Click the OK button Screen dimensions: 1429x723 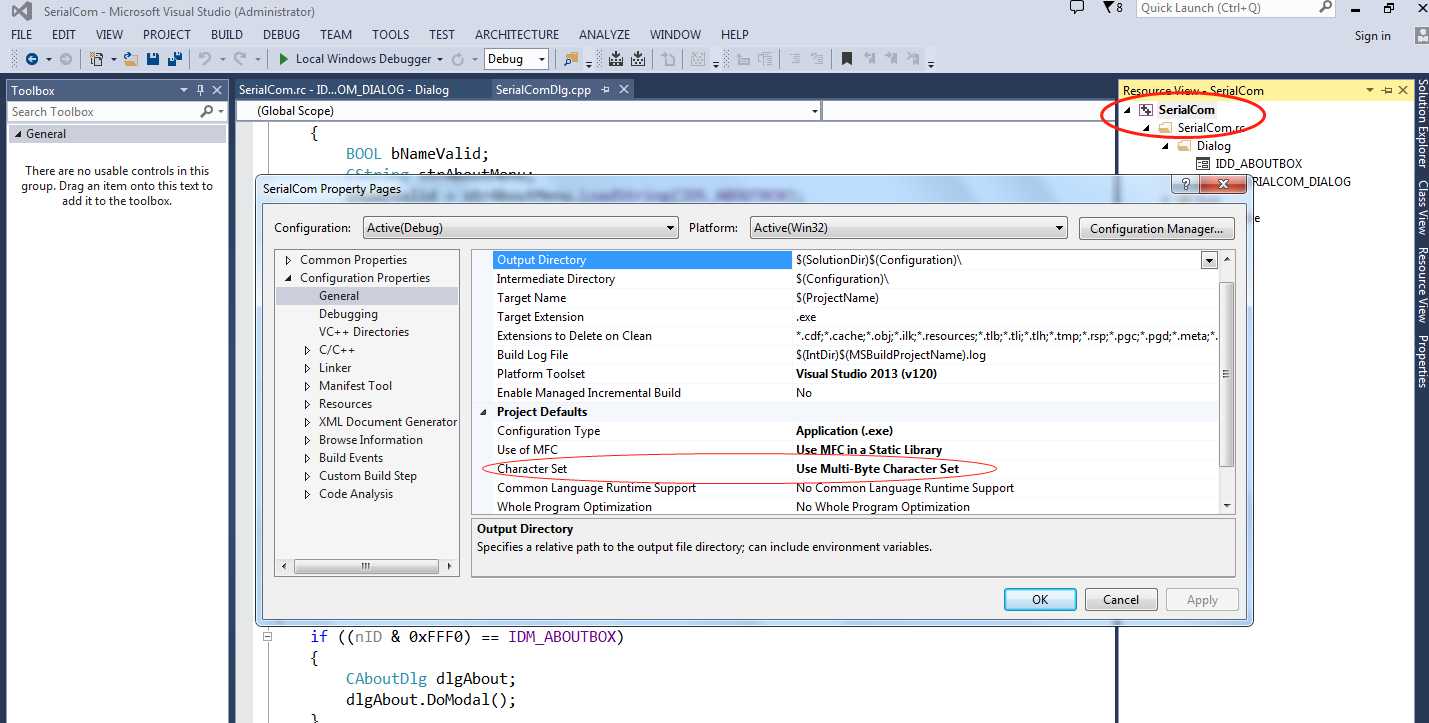tap(1040, 600)
